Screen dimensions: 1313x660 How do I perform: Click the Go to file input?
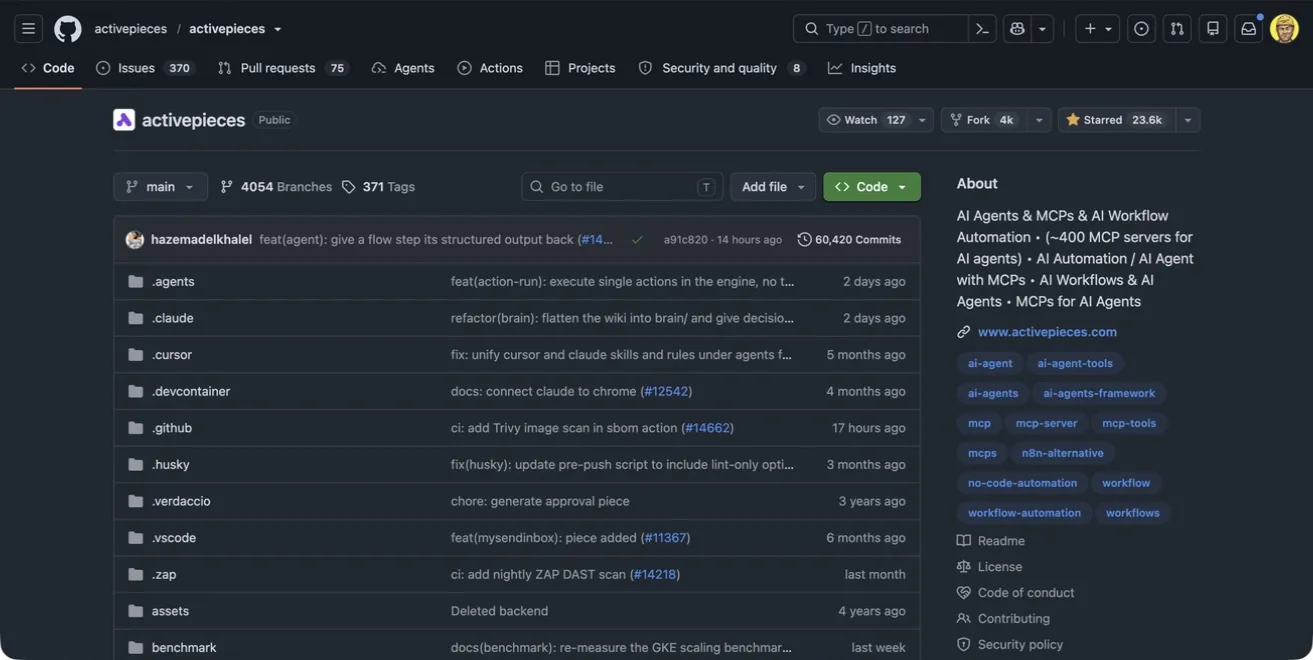point(621,187)
